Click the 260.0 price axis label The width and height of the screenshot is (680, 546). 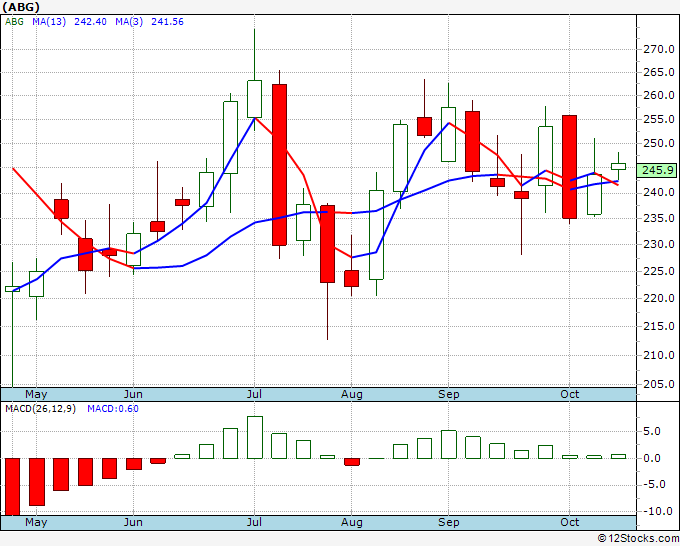pos(658,95)
